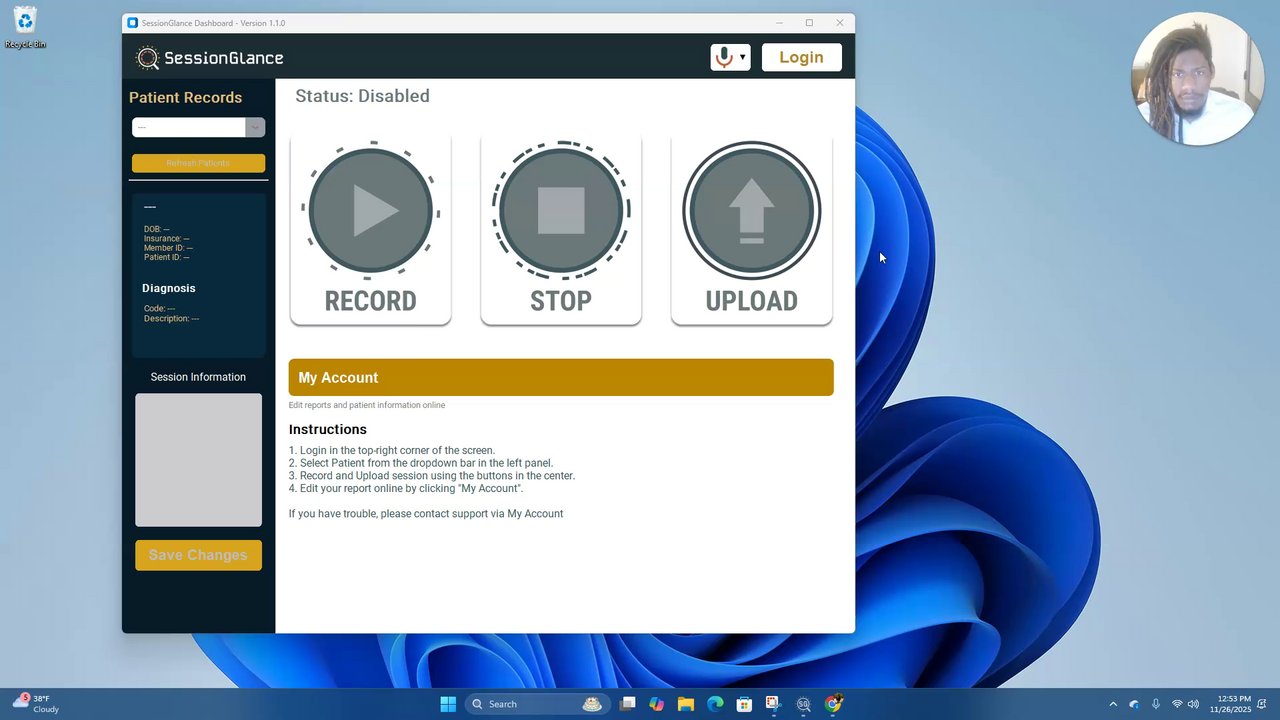Screen dimensions: 1280x720
Task: Open the clock and date flyout
Action: point(1231,704)
